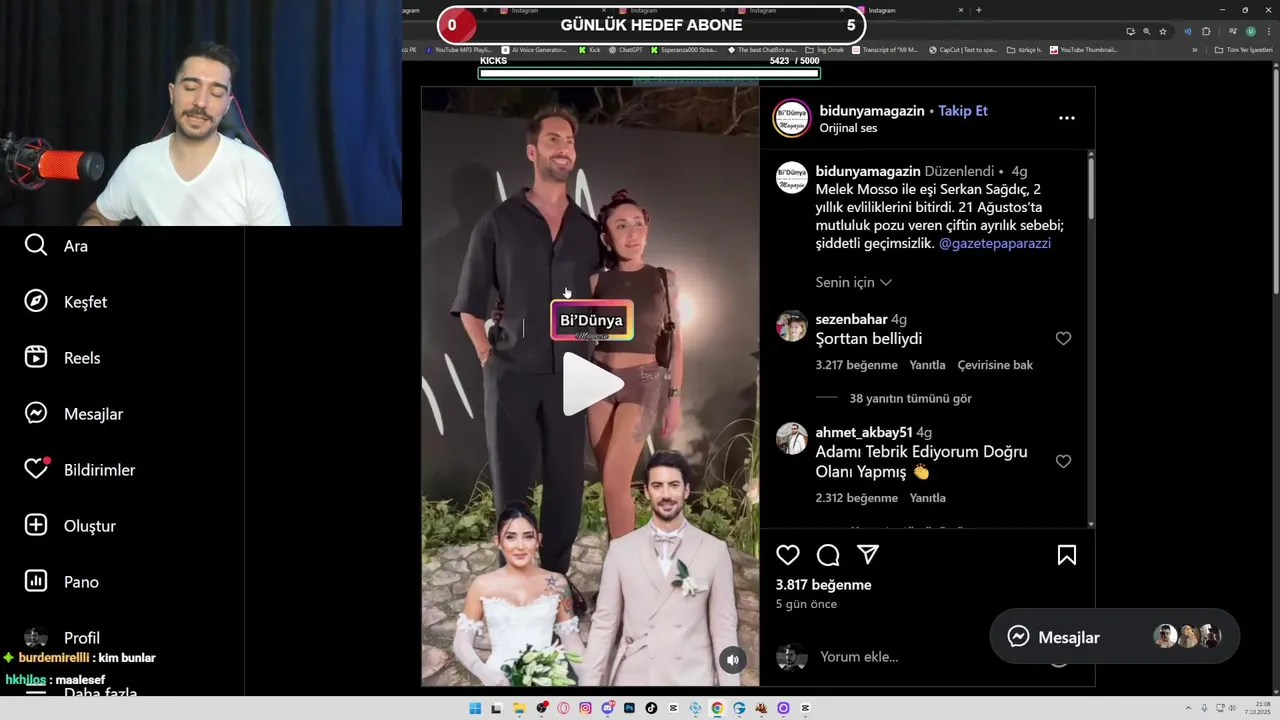Open Chrome from the taskbar
Screen dimensions: 1280x720
pos(717,708)
